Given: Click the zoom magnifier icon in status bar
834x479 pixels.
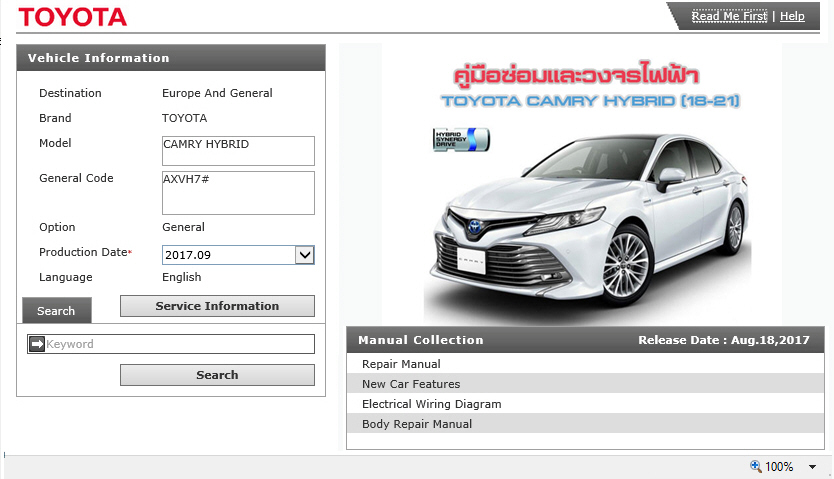Looking at the screenshot, I should click(756, 466).
